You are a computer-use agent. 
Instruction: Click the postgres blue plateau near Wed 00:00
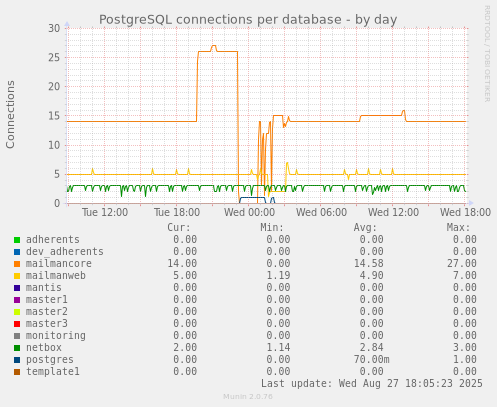[252, 198]
